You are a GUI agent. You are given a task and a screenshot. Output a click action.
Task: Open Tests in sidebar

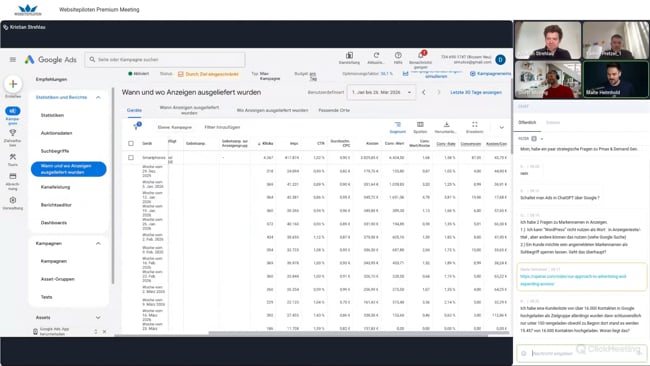(x=46, y=297)
